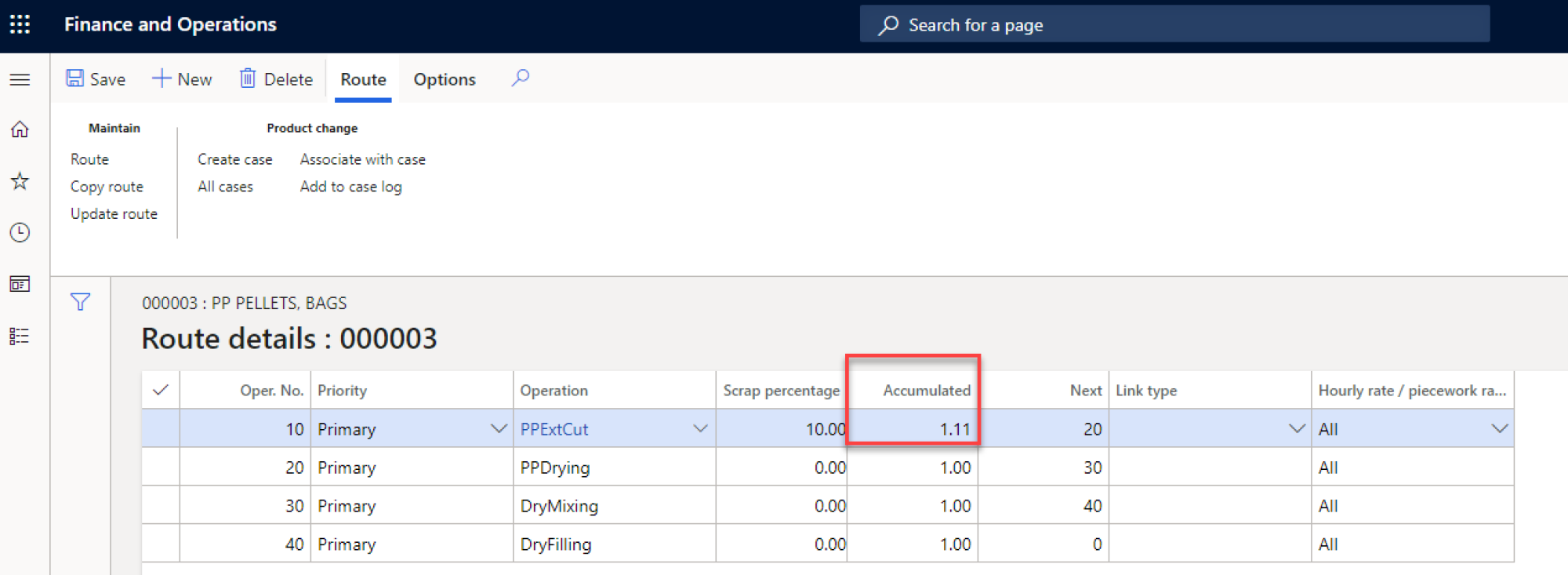Click the Scrap percentage column header
Image resolution: width=1568 pixels, height=575 pixels.
pos(781,390)
